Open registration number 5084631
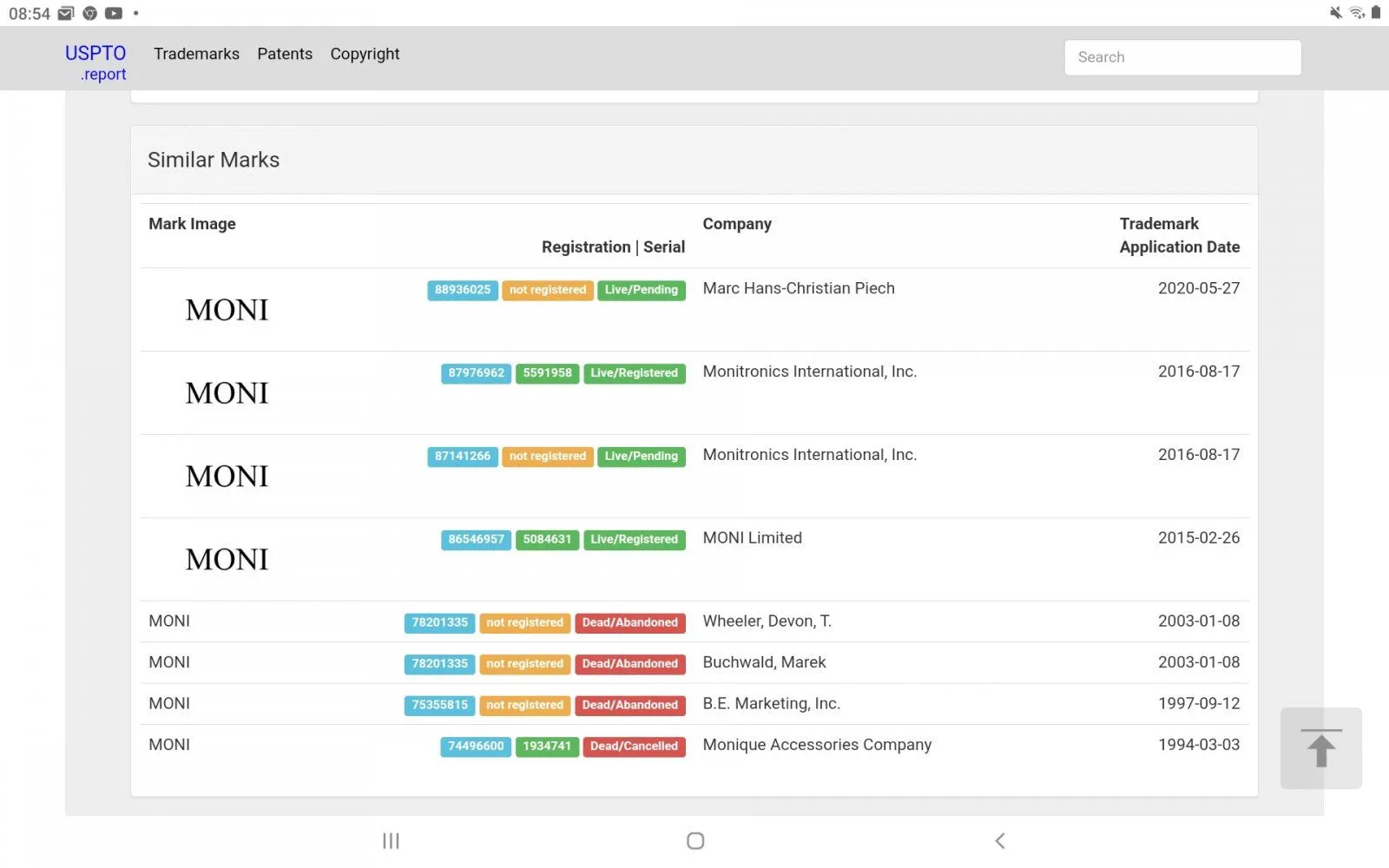The height and width of the screenshot is (868, 1389). [x=547, y=540]
